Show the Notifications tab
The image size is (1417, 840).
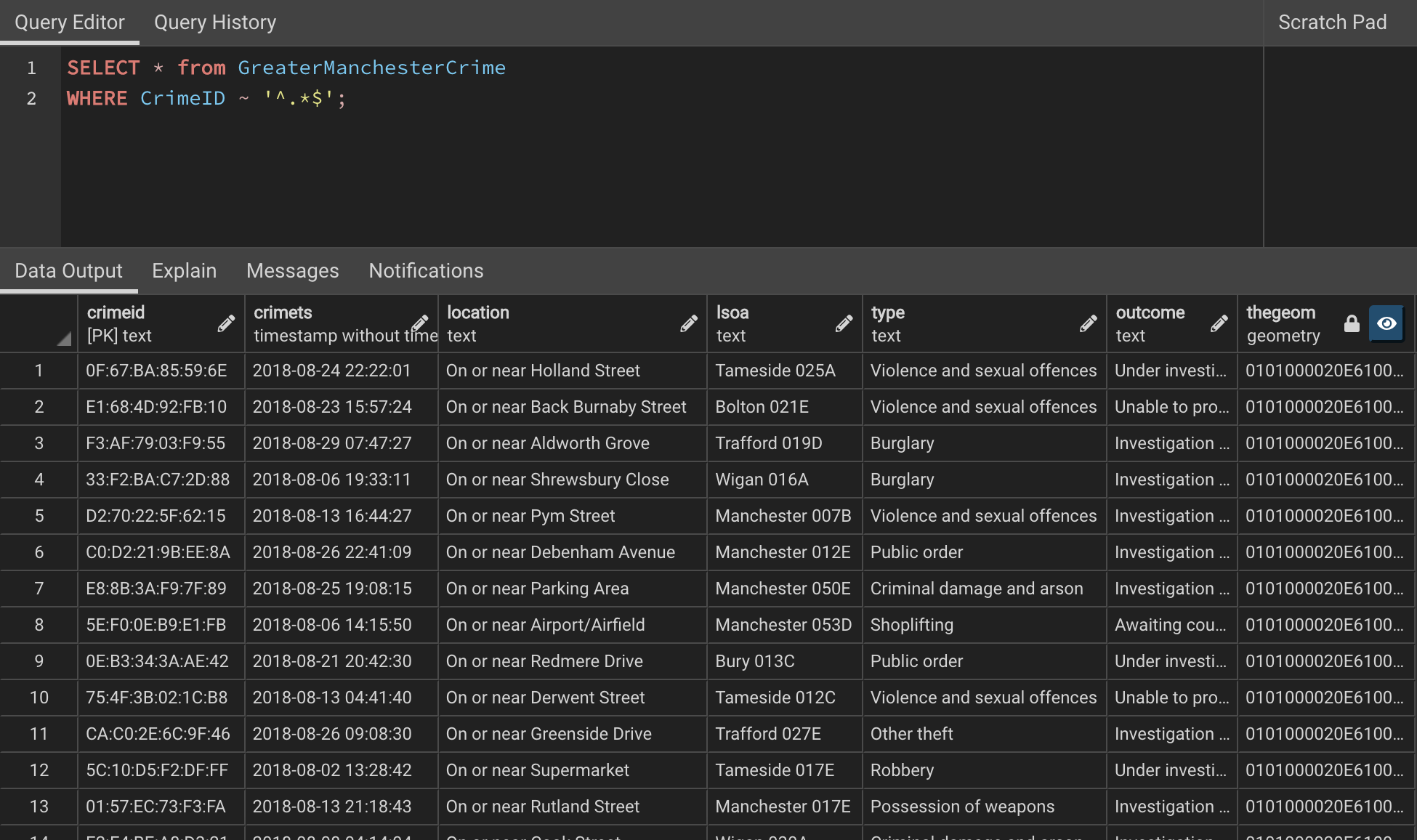coord(426,271)
